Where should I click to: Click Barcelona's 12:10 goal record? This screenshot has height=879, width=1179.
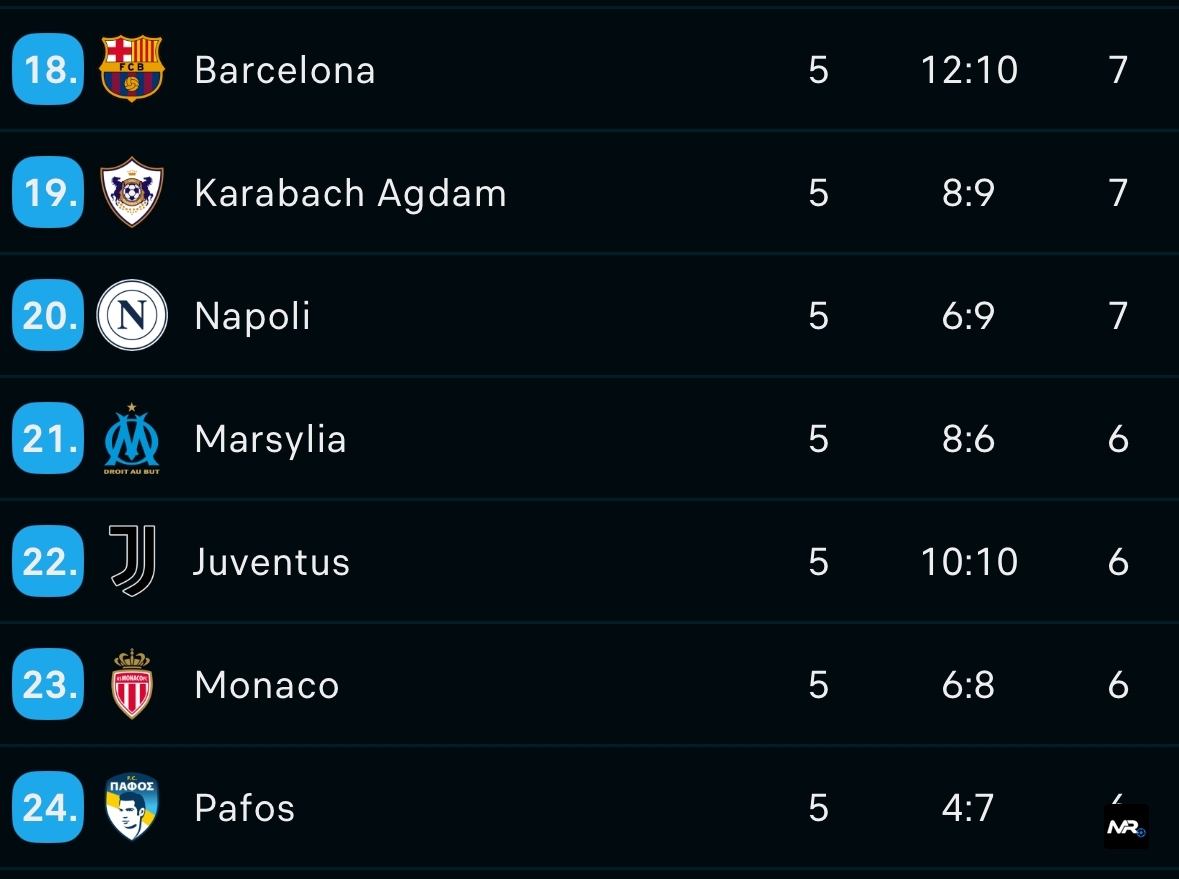pyautogui.click(x=969, y=70)
